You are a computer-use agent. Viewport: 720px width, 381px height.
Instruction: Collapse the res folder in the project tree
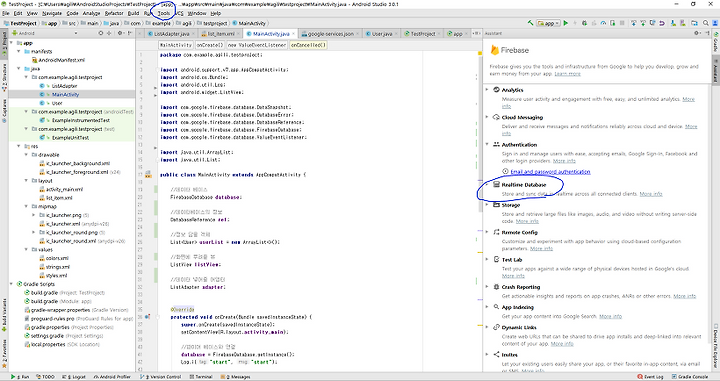tap(19, 146)
